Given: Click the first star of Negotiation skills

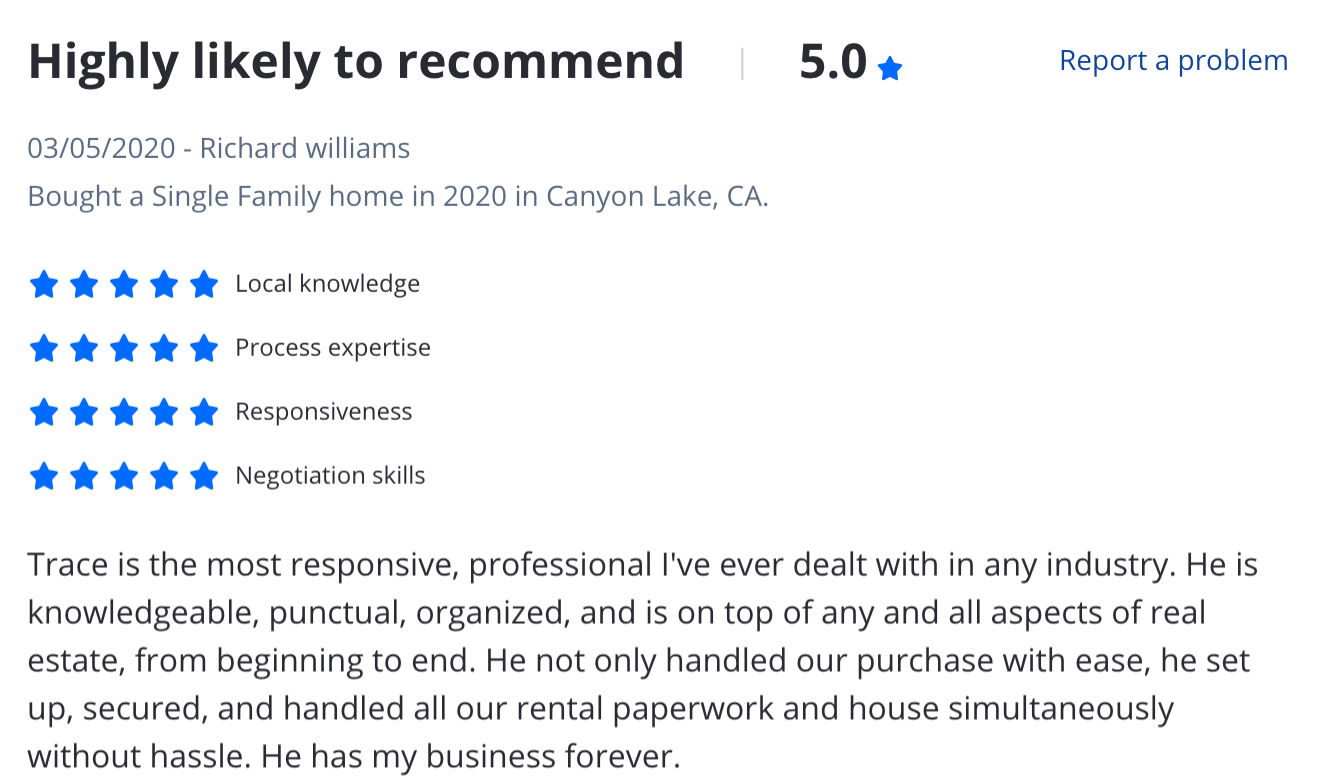Looking at the screenshot, I should (x=44, y=476).
